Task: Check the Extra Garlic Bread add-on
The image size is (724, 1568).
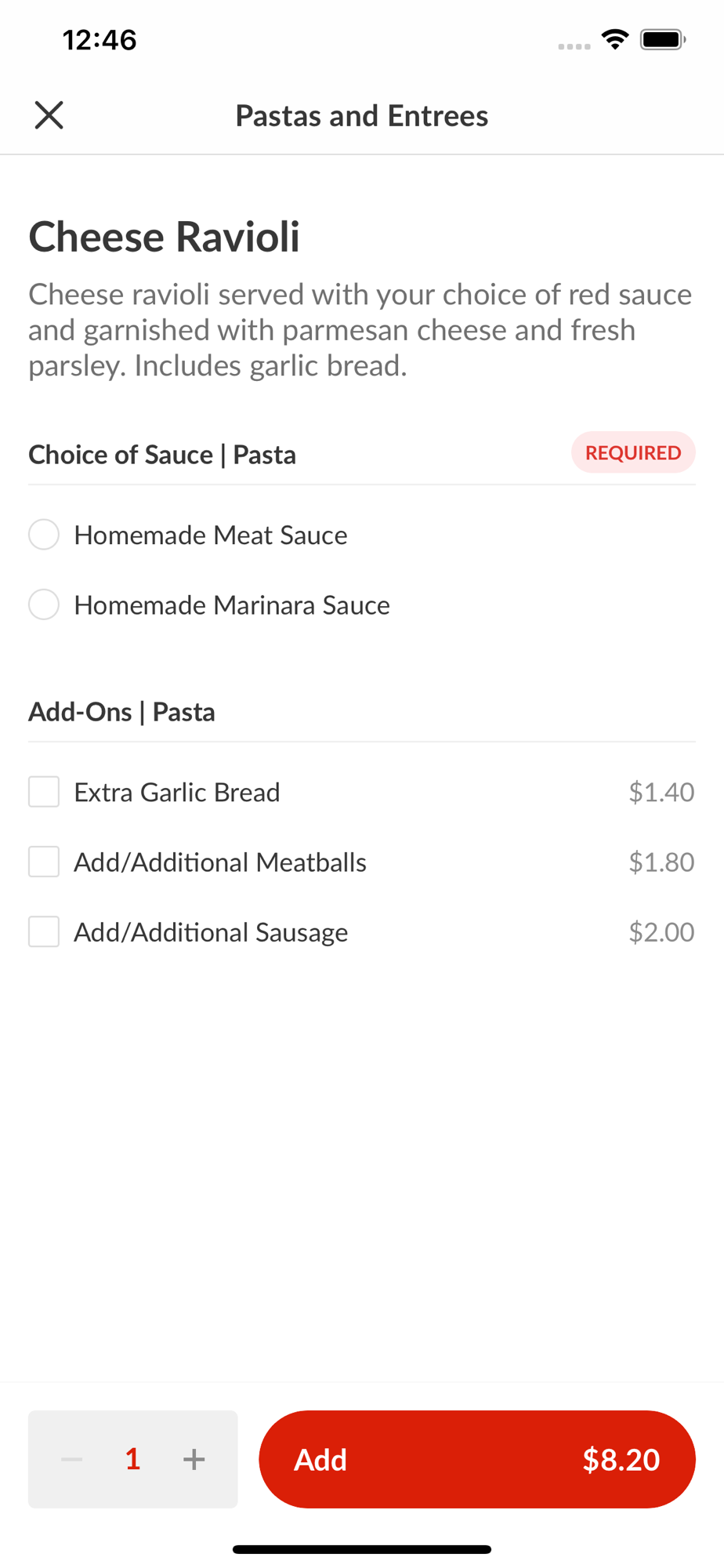Action: [x=44, y=792]
